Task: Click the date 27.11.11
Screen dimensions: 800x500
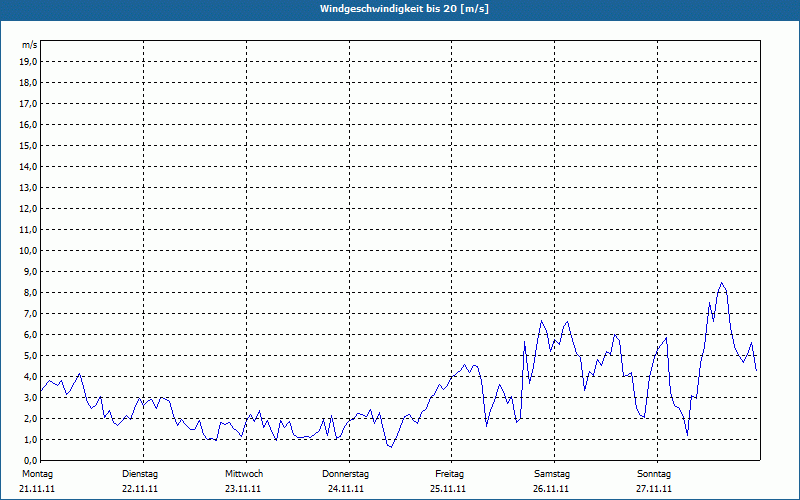Action: (654, 489)
